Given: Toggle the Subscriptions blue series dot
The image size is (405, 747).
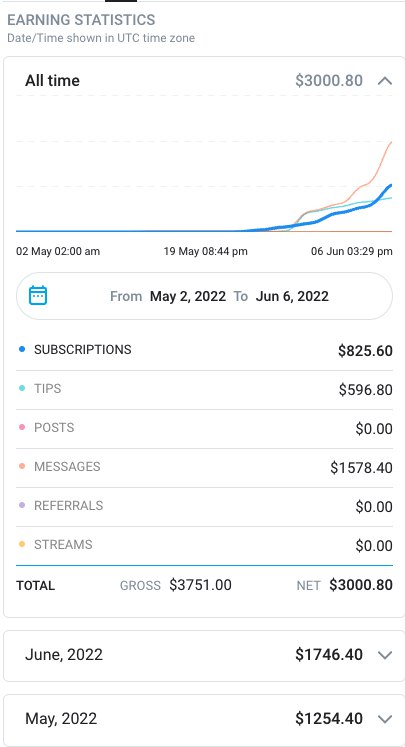Looking at the screenshot, I should pyautogui.click(x=21, y=349).
